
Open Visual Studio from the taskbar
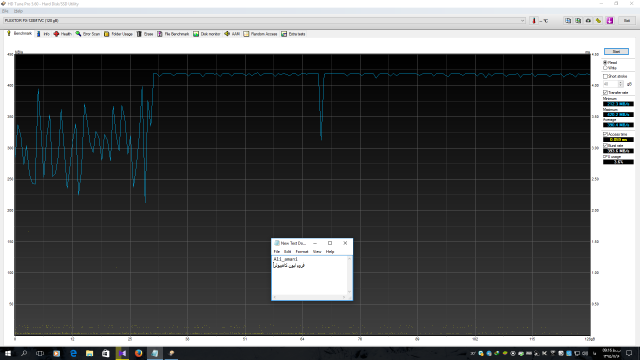click(122, 353)
